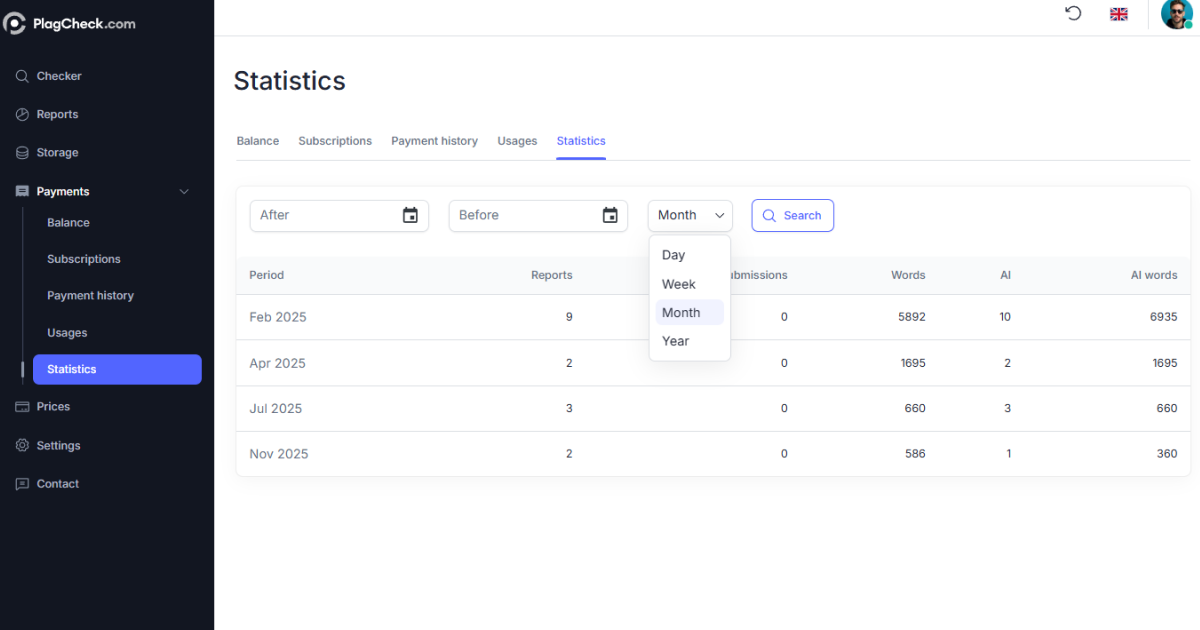Screen dimensions: 1200x630
Task: Collapse the Payments sidebar section chevron
Action: pyautogui.click(x=183, y=191)
